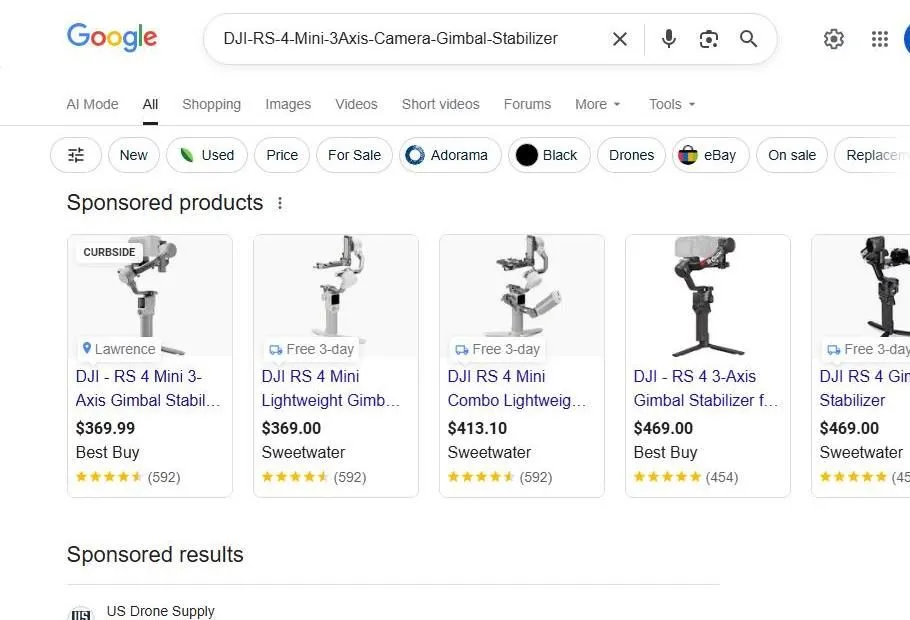
Task: Clear the search query with the X icon
Action: 619,39
